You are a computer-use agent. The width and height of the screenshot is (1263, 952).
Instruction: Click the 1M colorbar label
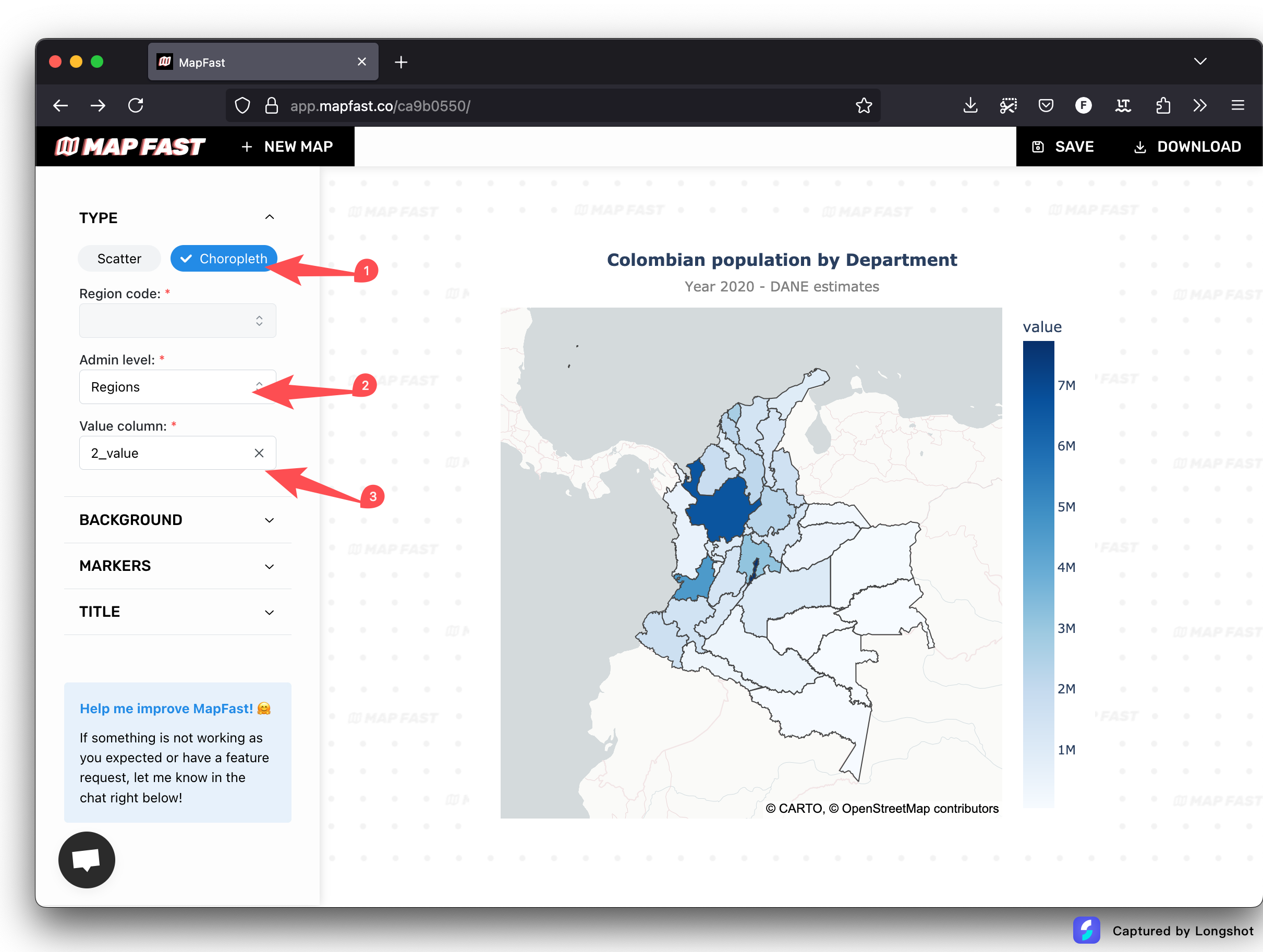[1066, 750]
